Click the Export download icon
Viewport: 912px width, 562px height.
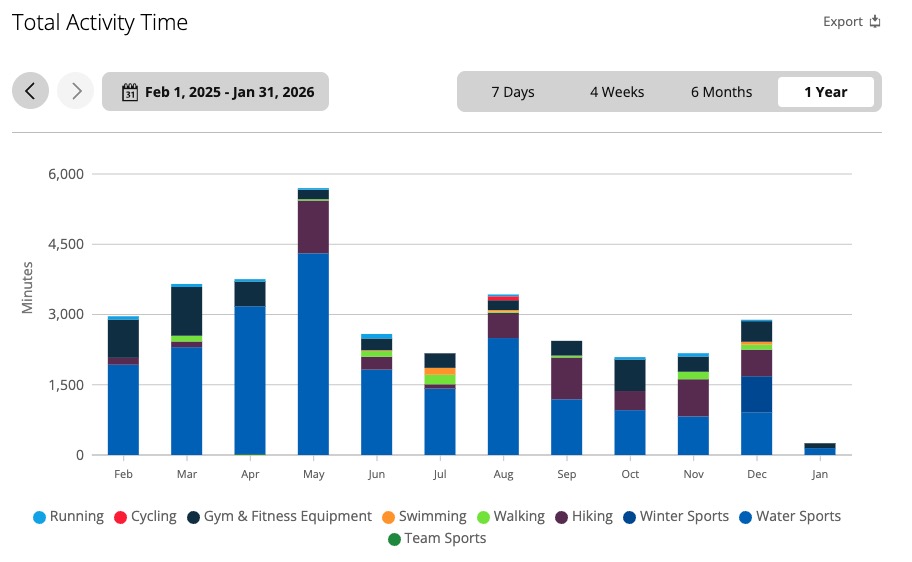pos(875,22)
